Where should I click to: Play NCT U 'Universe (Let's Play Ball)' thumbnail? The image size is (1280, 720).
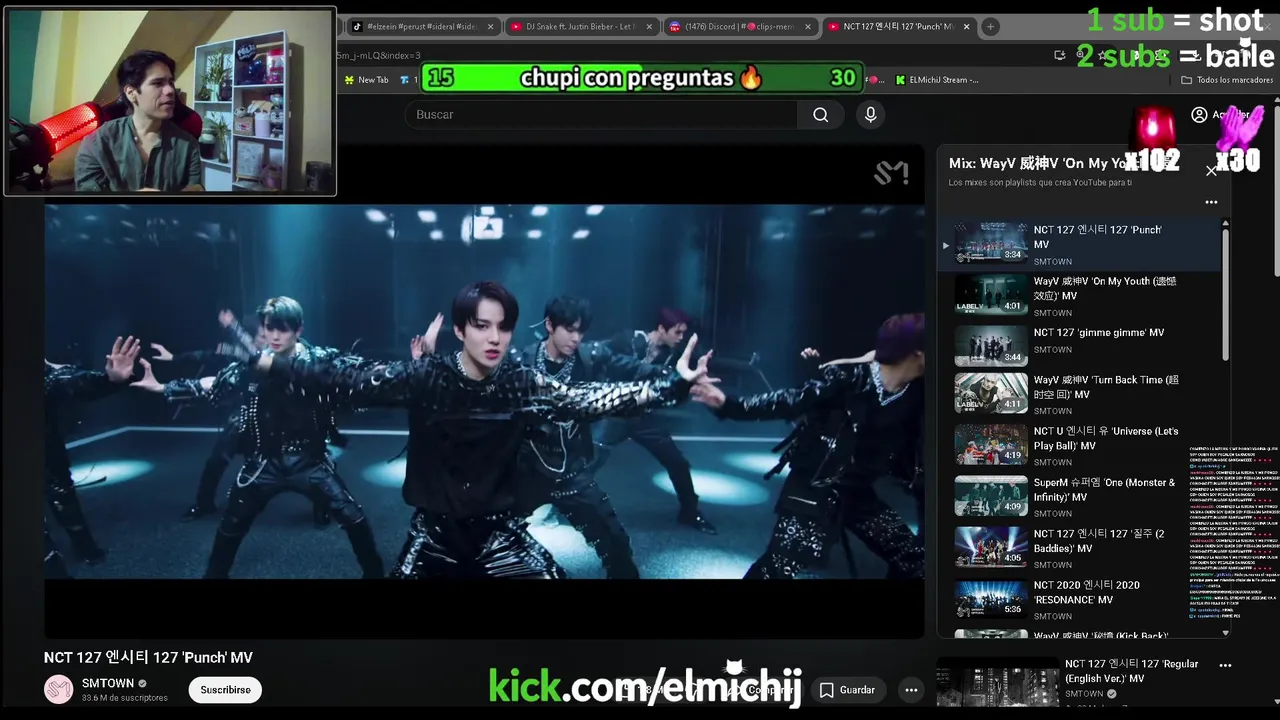[991, 444]
